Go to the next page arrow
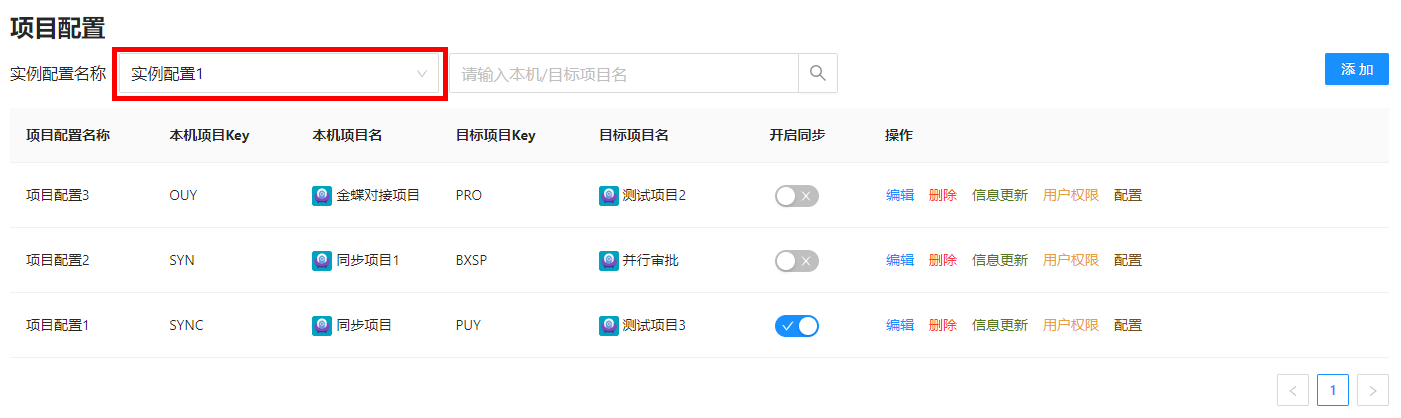 tap(1373, 389)
